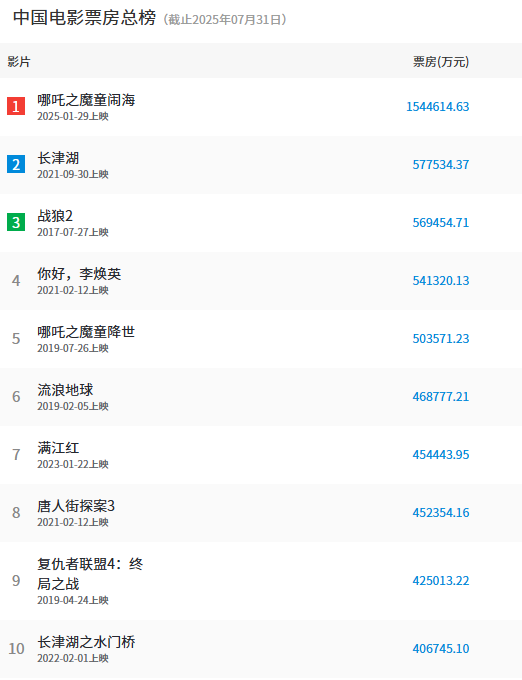Click box office value 425013.22
The width and height of the screenshot is (522, 680).
440,581
